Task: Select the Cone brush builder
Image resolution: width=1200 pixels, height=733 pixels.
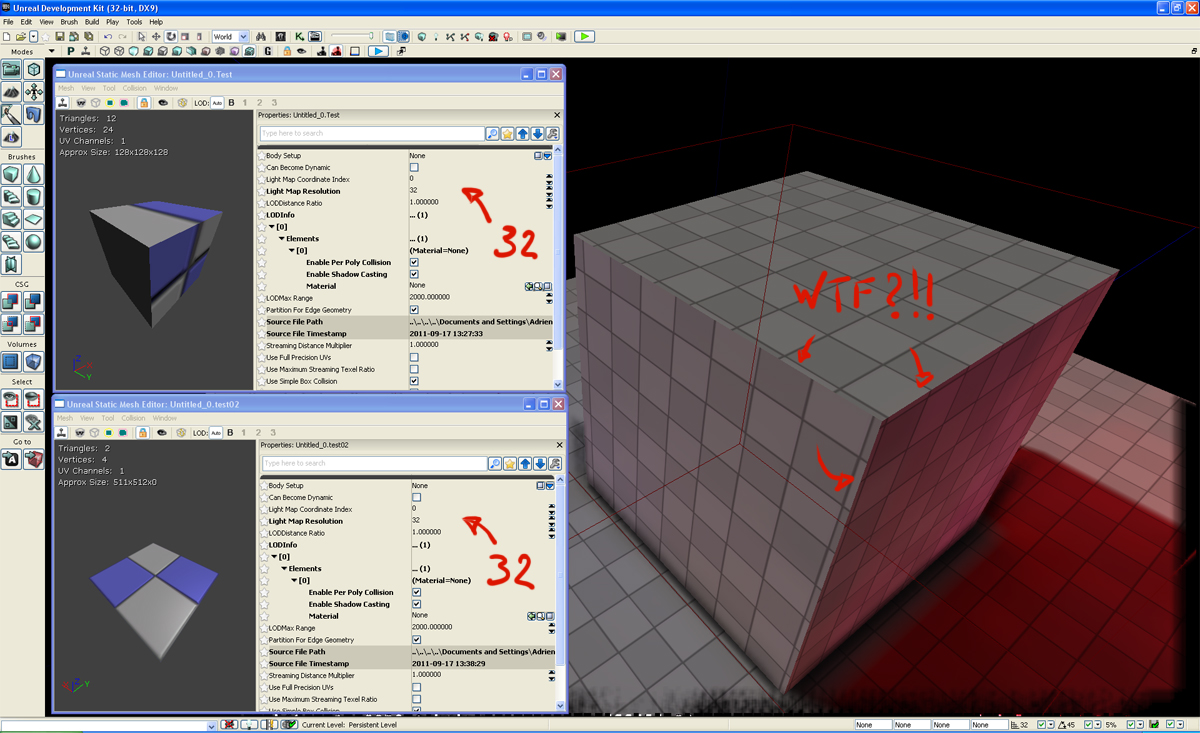Action: coord(34,175)
